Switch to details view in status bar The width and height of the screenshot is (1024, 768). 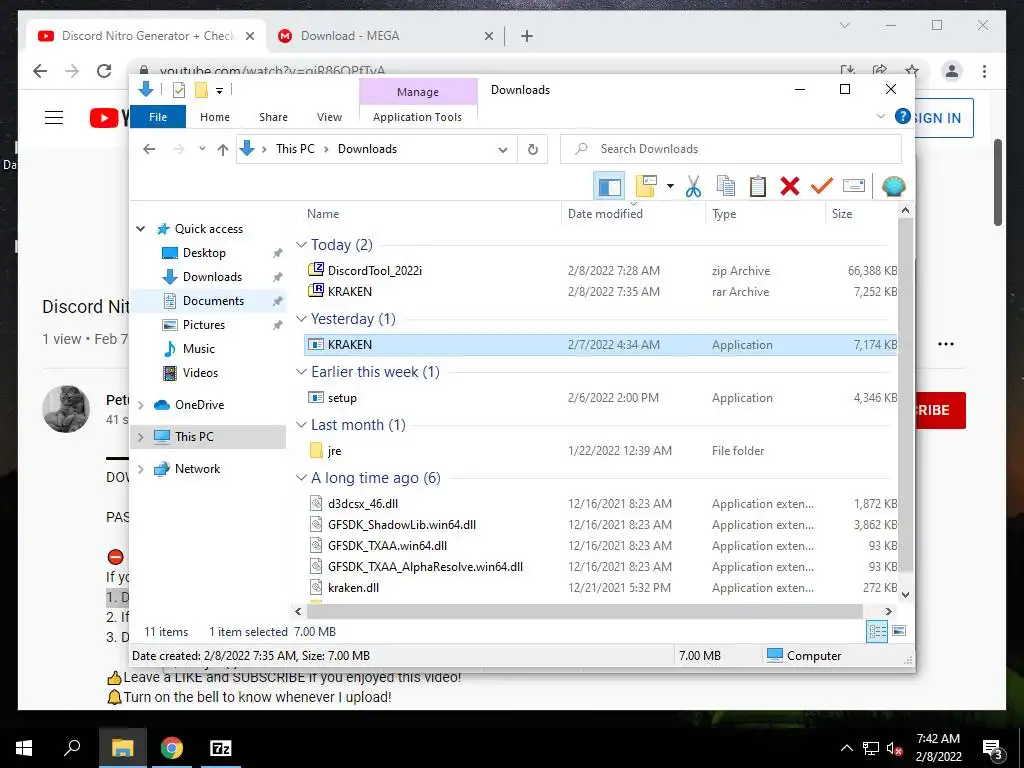pyautogui.click(x=877, y=631)
